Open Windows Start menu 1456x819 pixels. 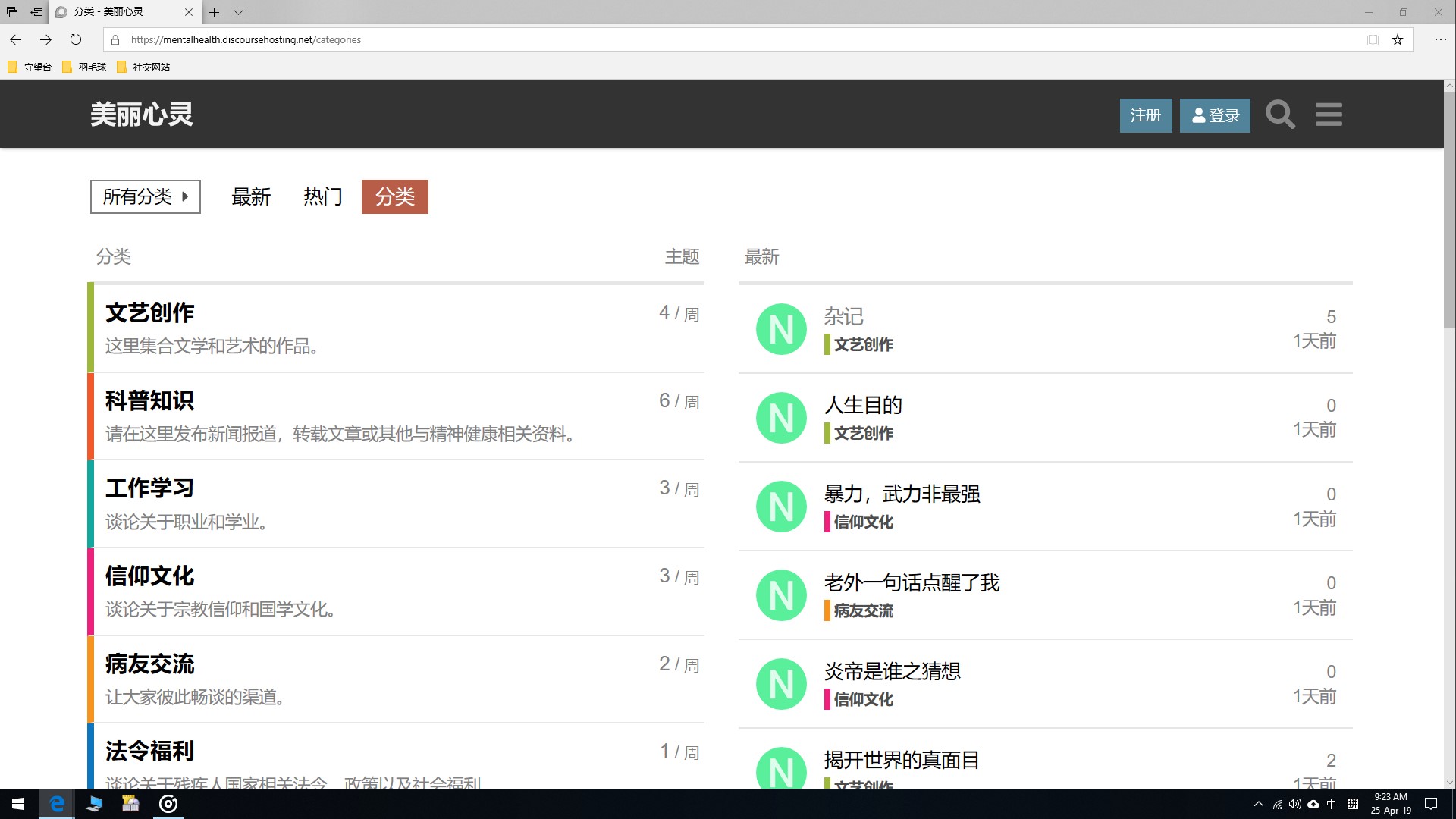(18, 804)
